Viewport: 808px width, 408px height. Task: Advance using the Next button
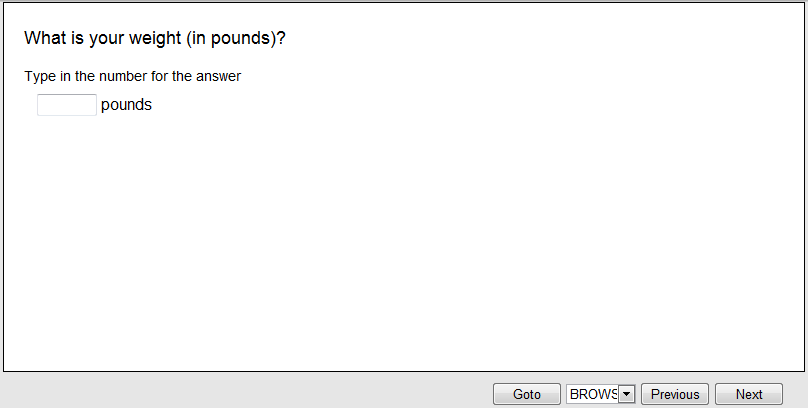(x=749, y=394)
